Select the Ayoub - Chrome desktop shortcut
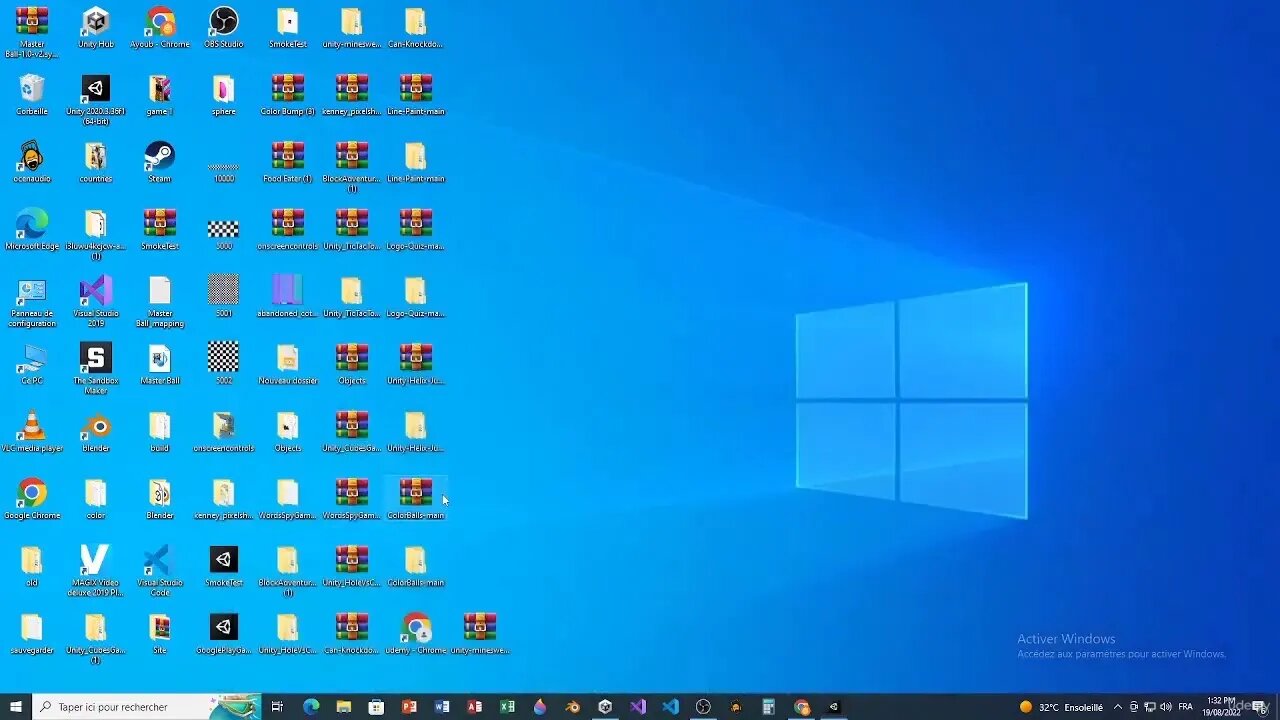The image size is (1280, 720). point(160,28)
